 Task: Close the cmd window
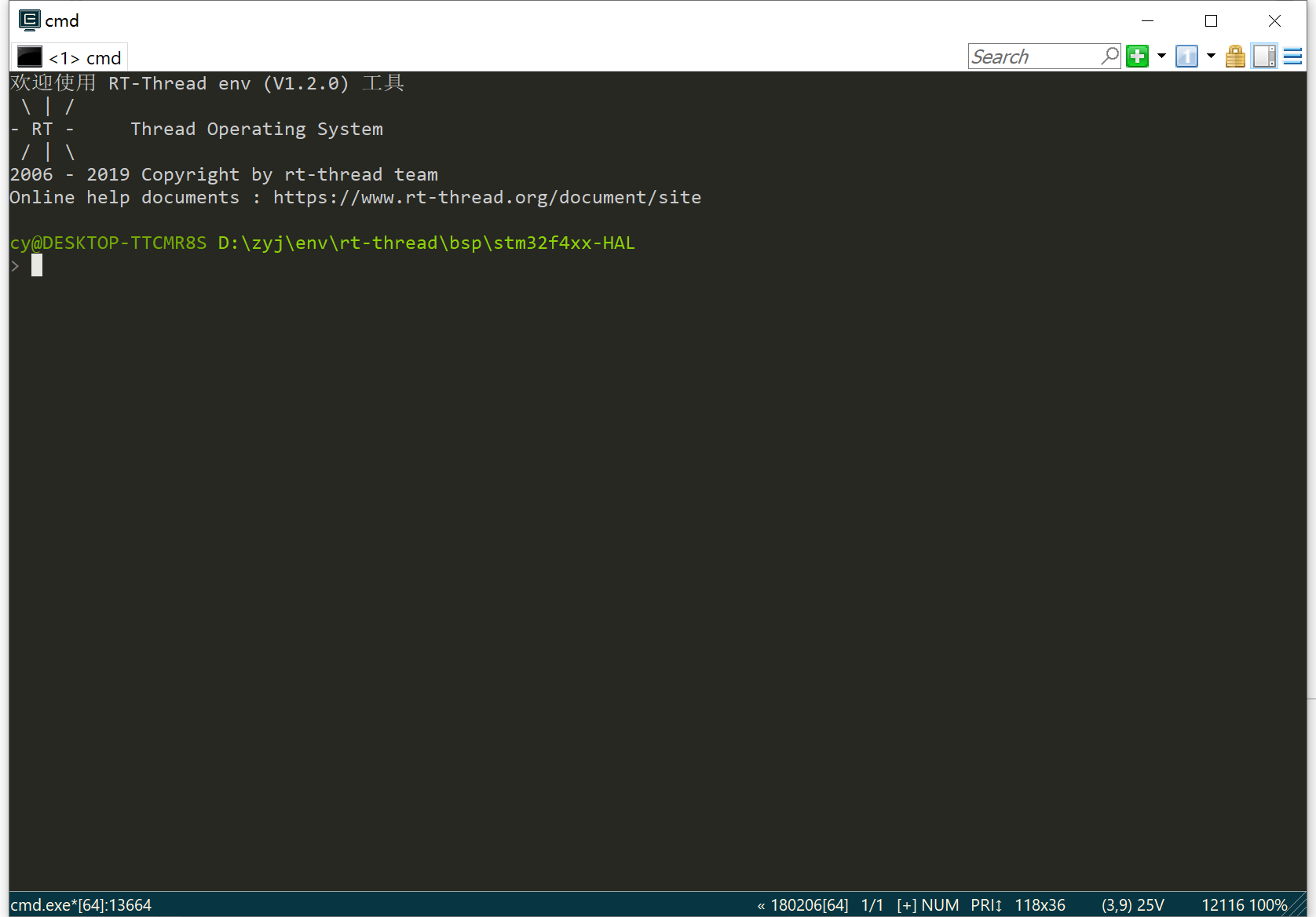tap(1274, 20)
